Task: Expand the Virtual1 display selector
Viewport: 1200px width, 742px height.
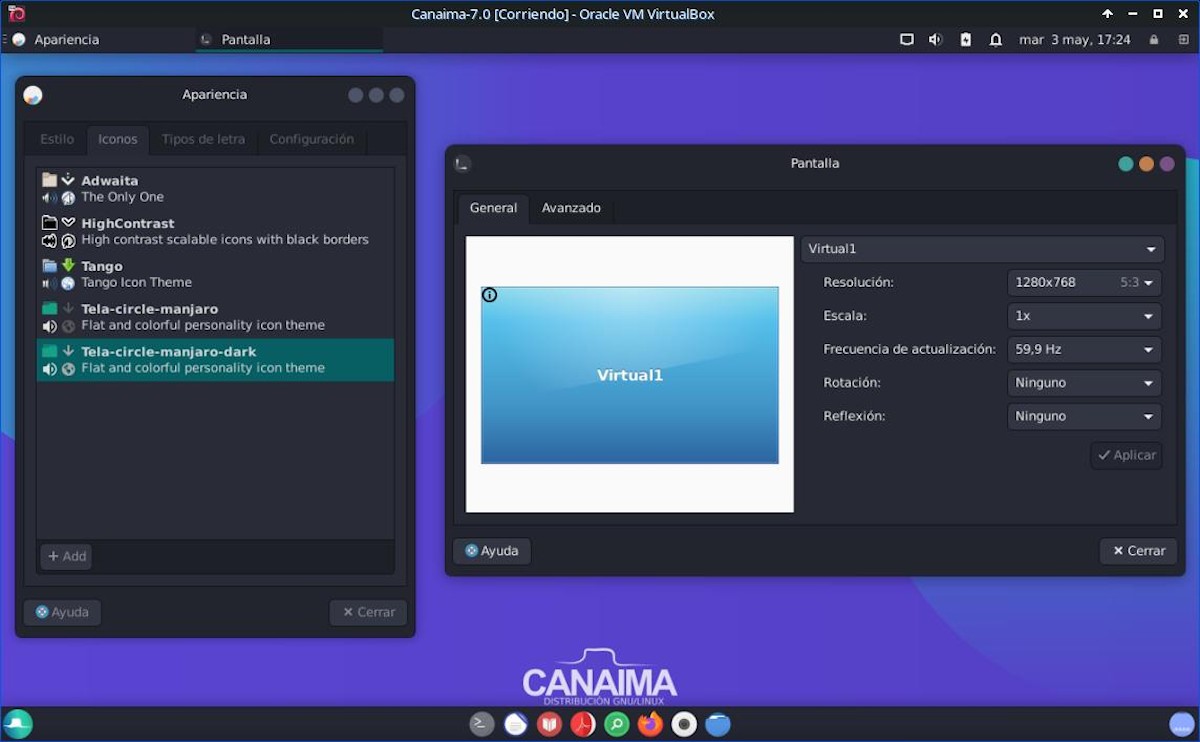Action: 982,249
